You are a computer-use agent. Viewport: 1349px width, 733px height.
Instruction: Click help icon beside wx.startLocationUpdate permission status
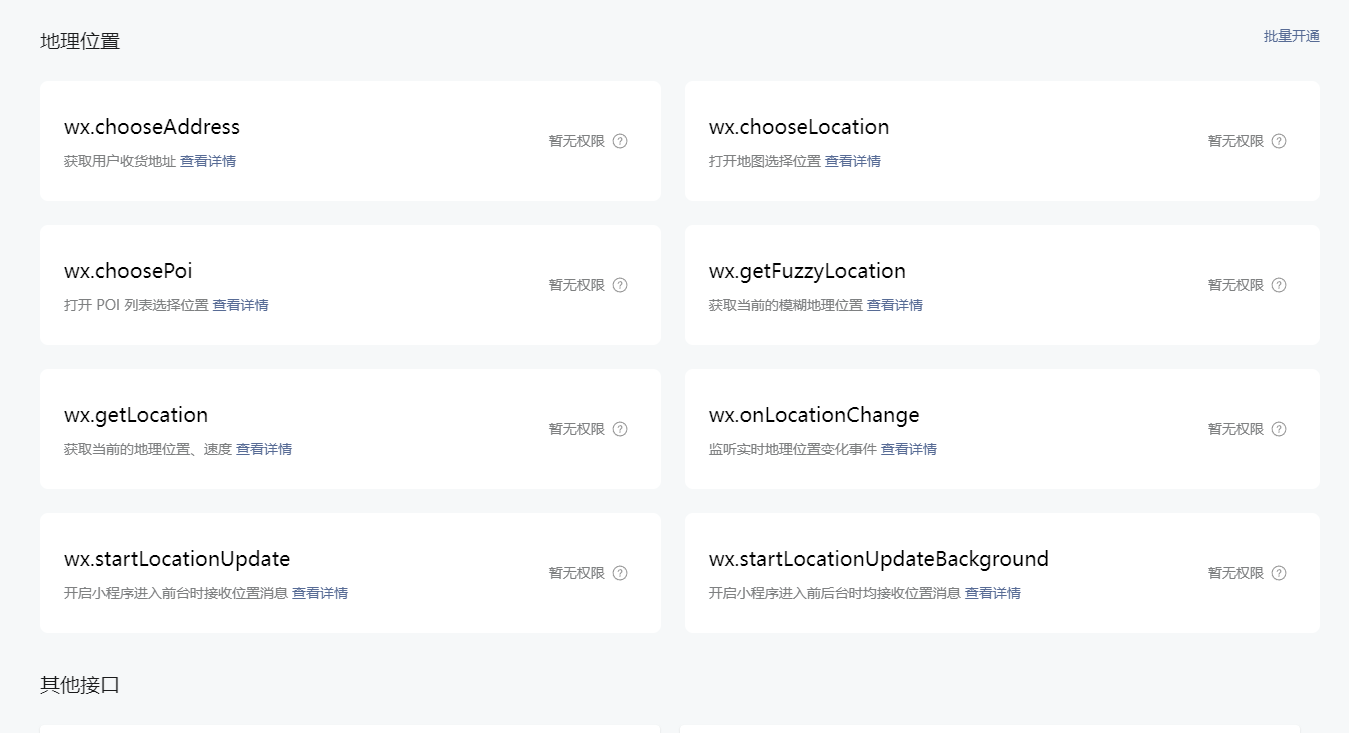click(x=620, y=573)
